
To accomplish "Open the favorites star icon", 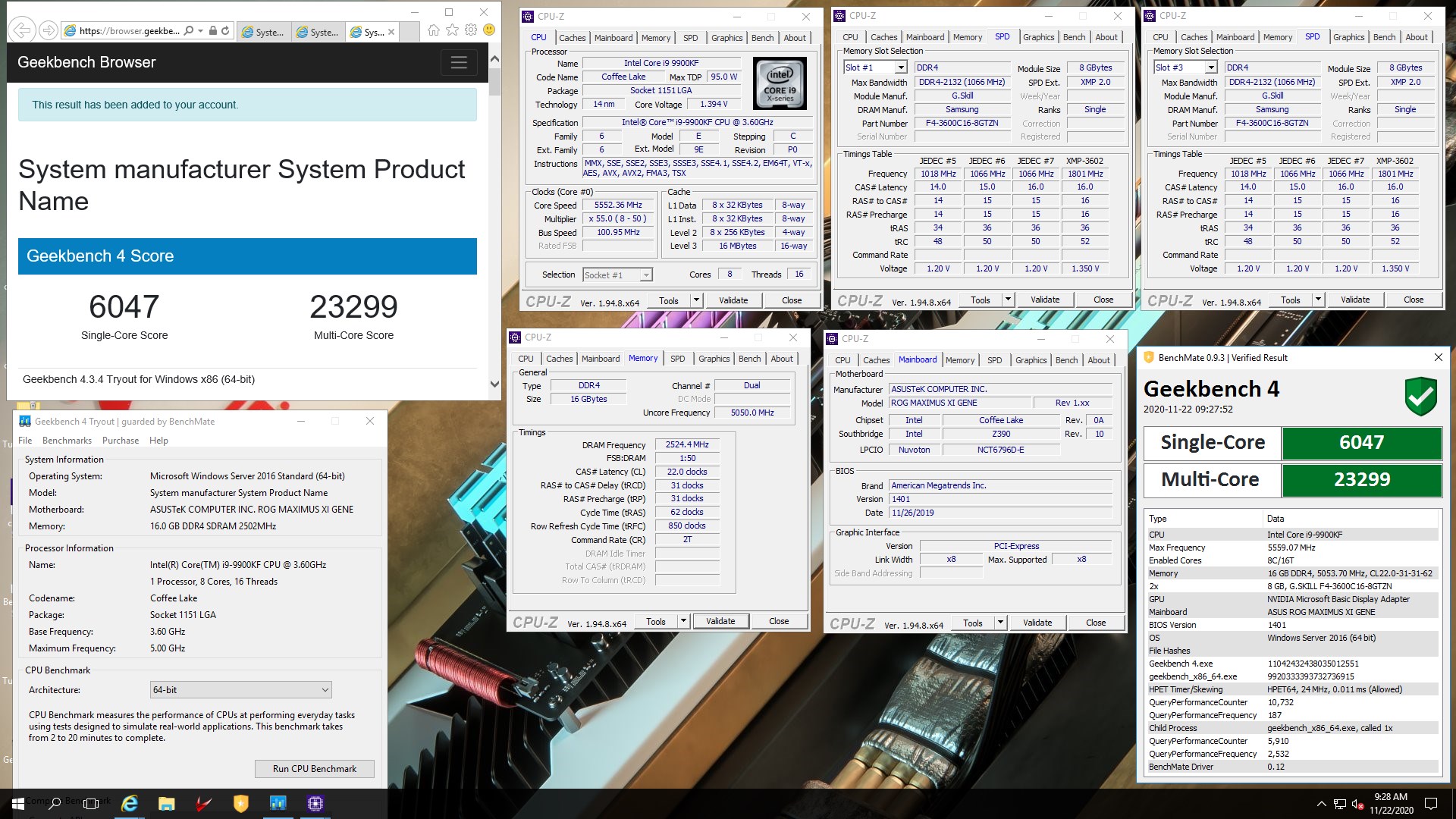I will click(452, 30).
